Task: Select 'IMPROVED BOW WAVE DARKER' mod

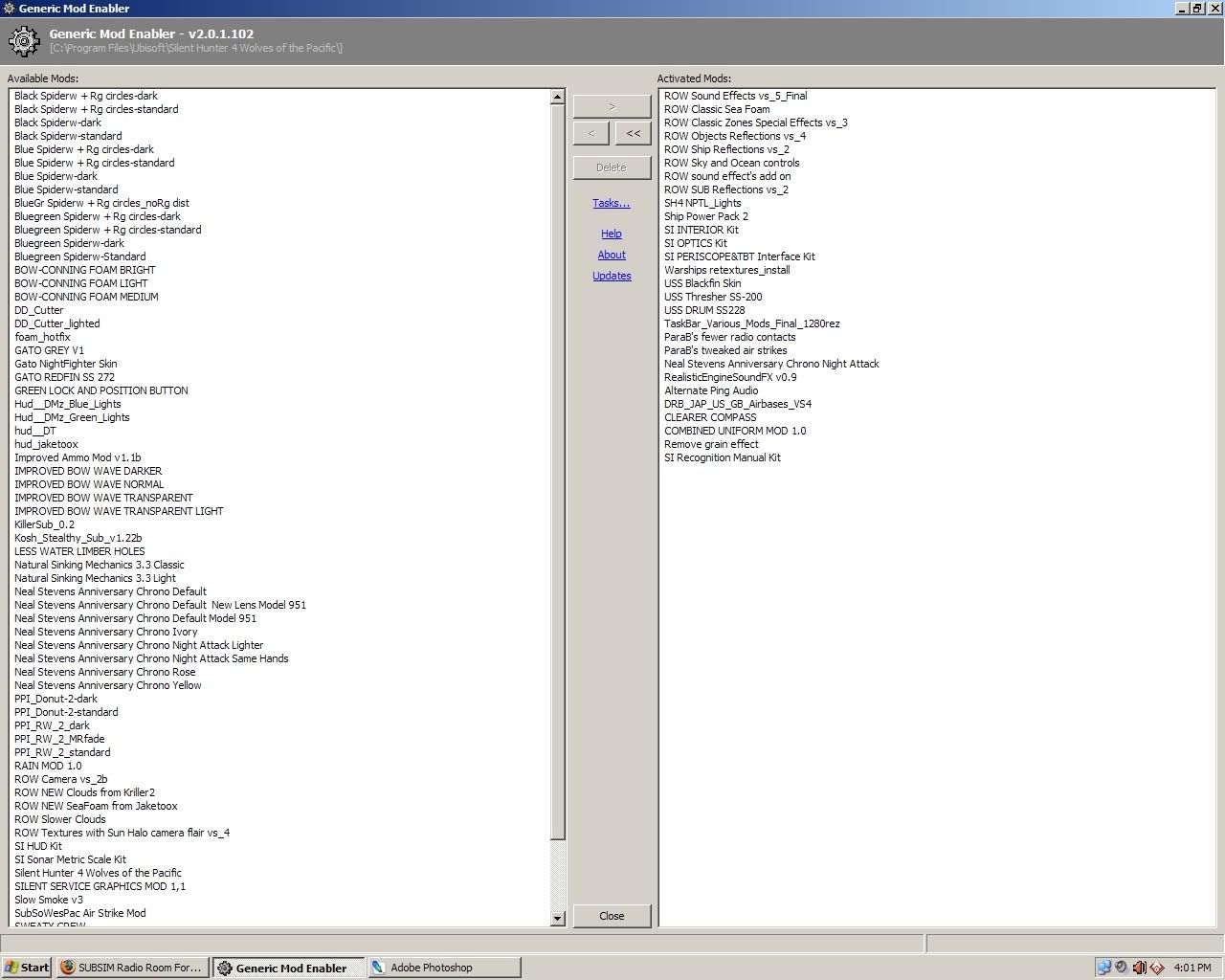Action: [x=88, y=471]
